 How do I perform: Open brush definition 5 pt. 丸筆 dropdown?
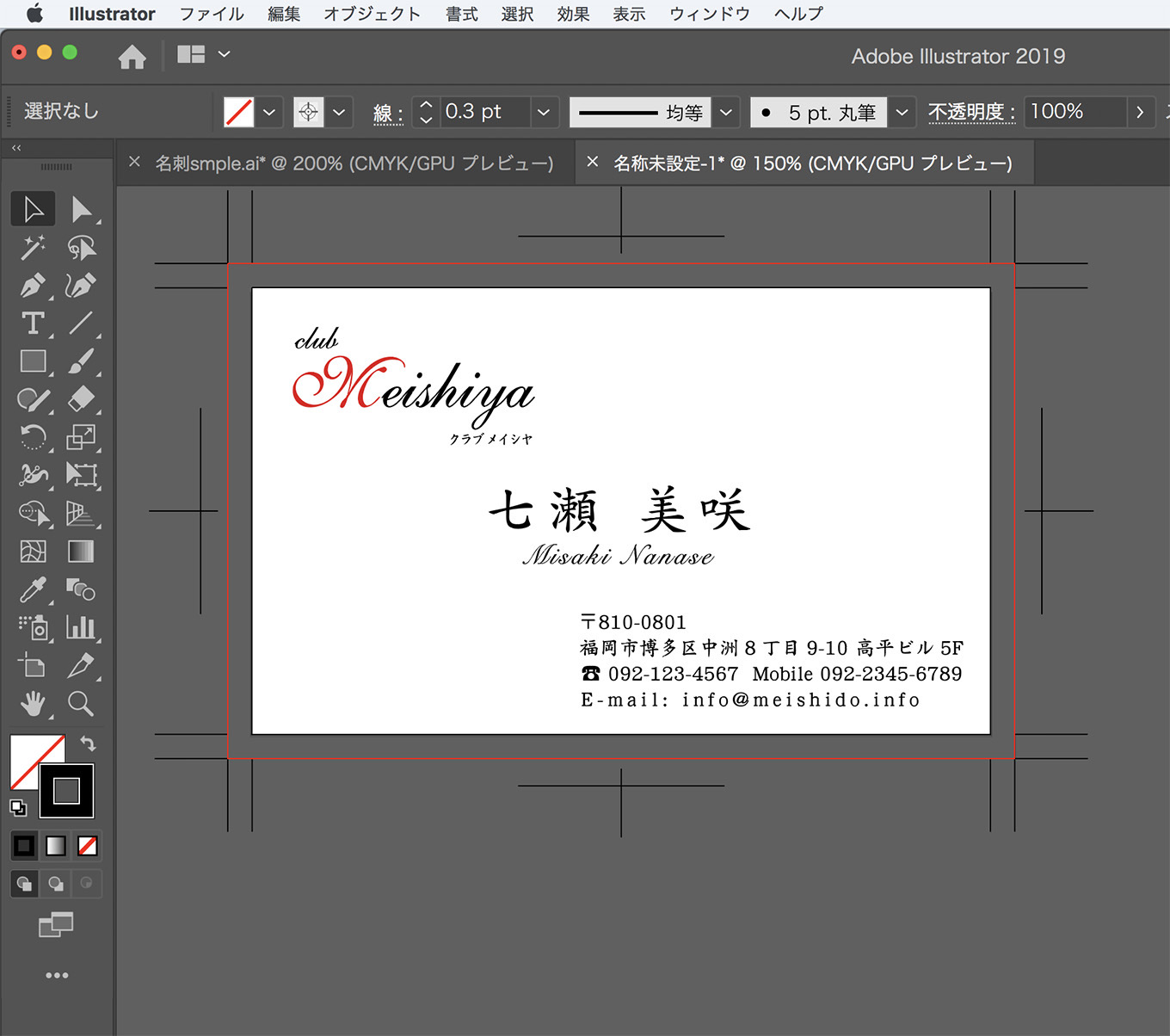902,113
